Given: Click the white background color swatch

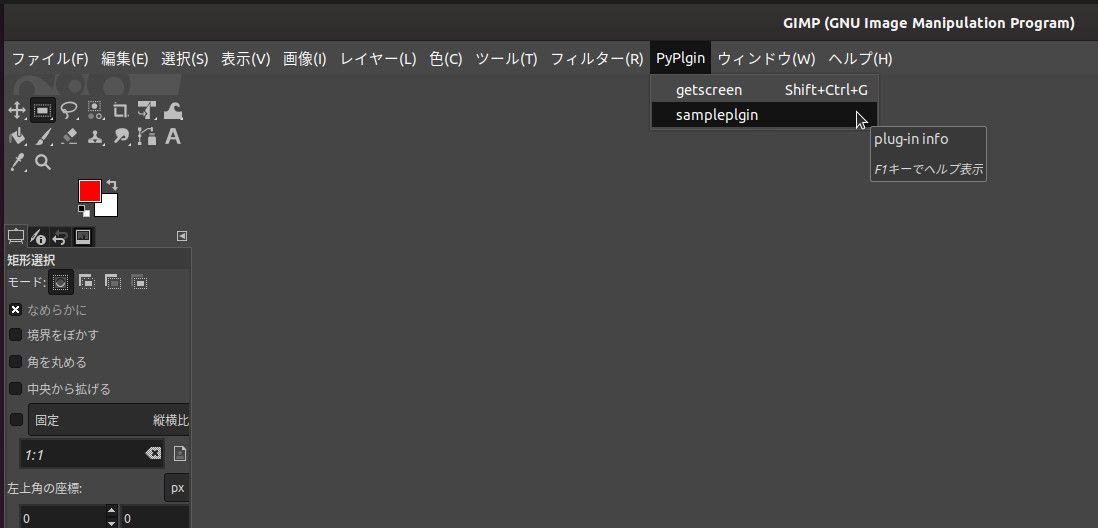Looking at the screenshot, I should pos(109,207).
